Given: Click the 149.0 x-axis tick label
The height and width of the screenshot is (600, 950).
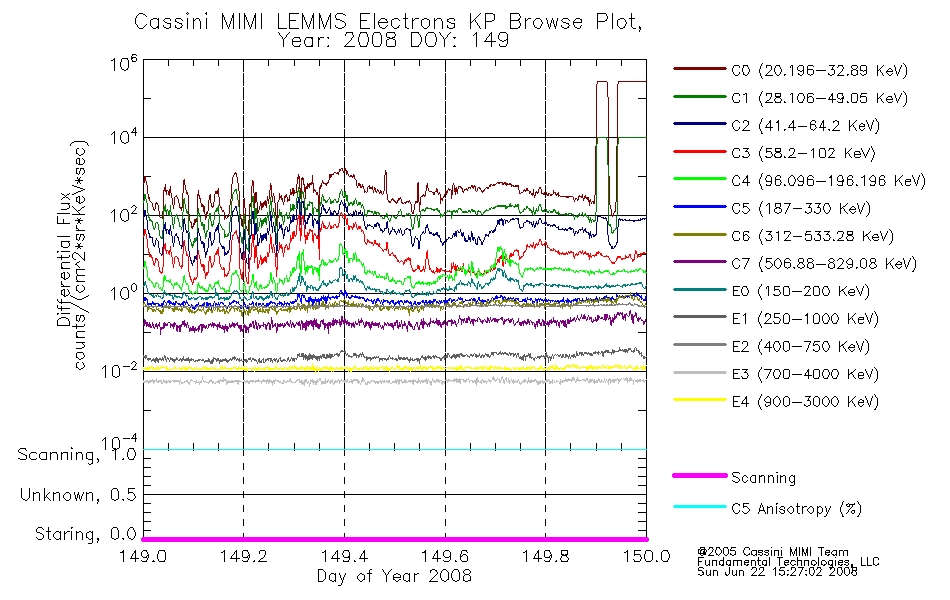Looking at the screenshot, I should coord(143,556).
